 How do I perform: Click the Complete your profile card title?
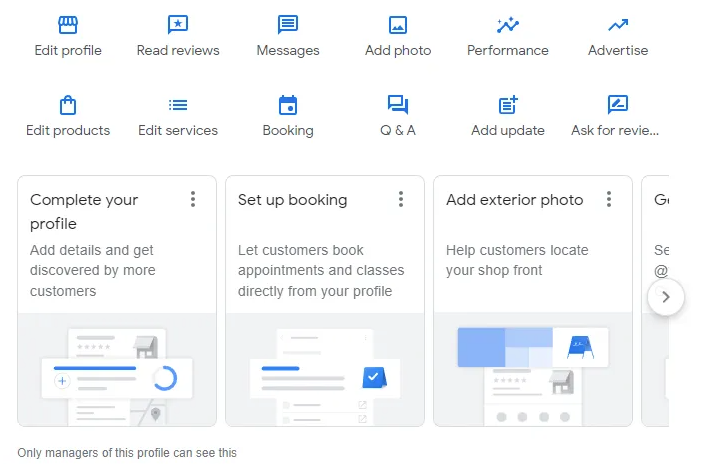coord(84,211)
